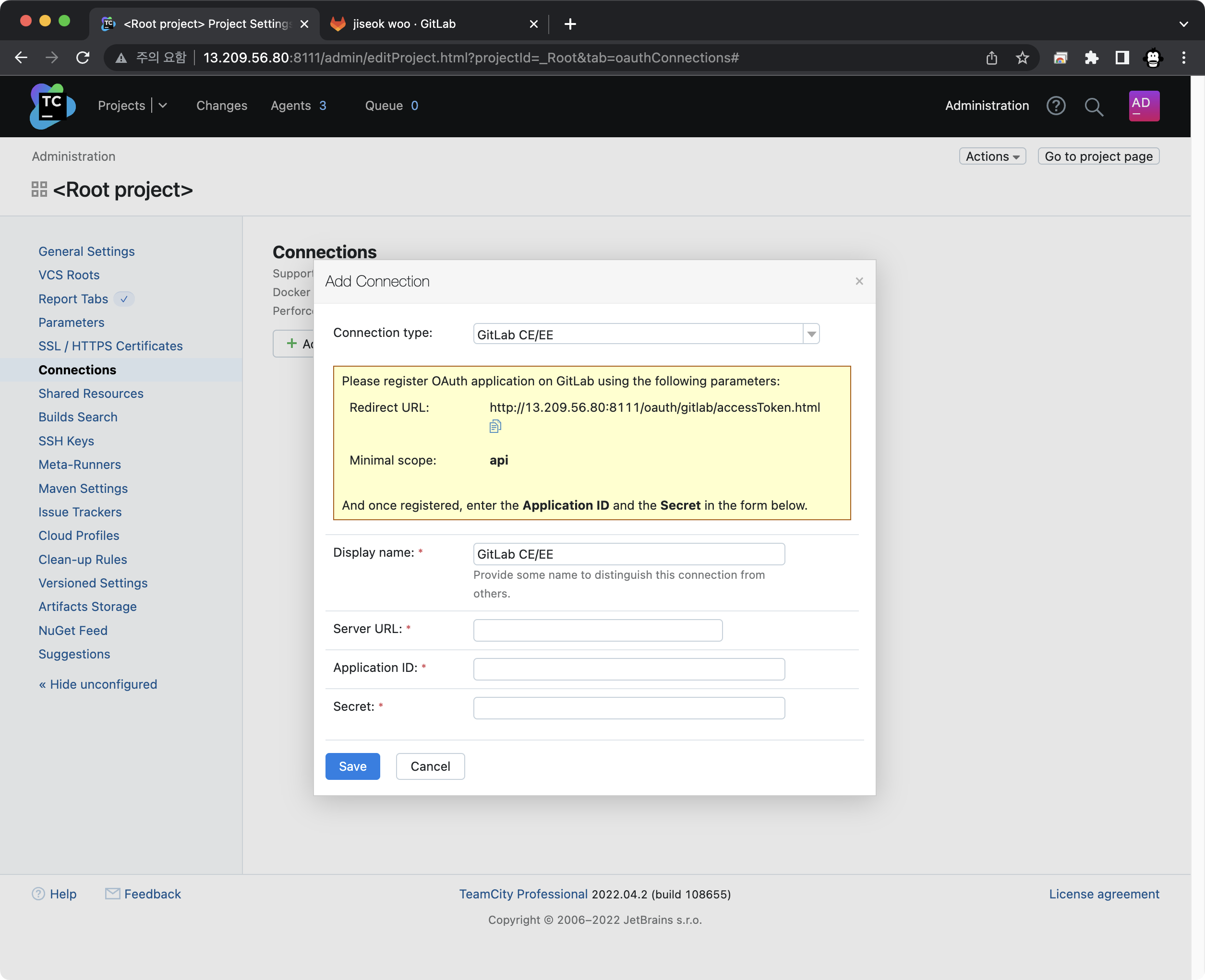Click the Save button

352,766
